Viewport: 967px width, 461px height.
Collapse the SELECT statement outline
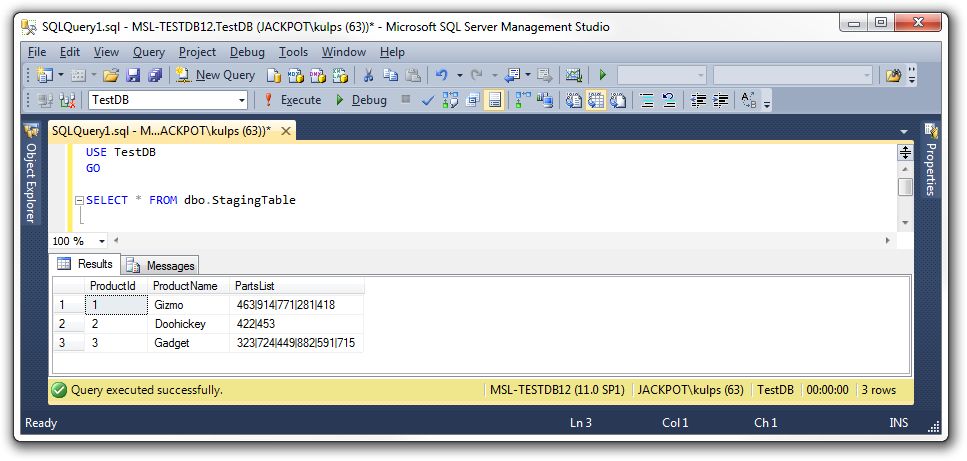coord(79,200)
